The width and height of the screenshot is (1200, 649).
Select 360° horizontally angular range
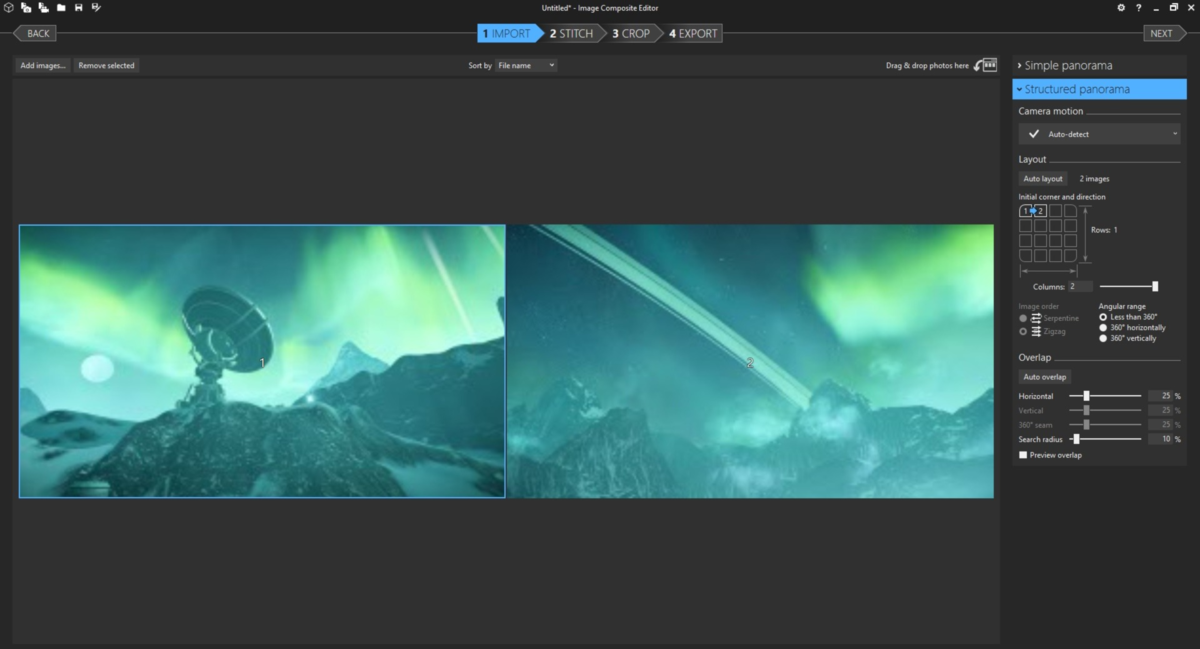tap(1103, 327)
